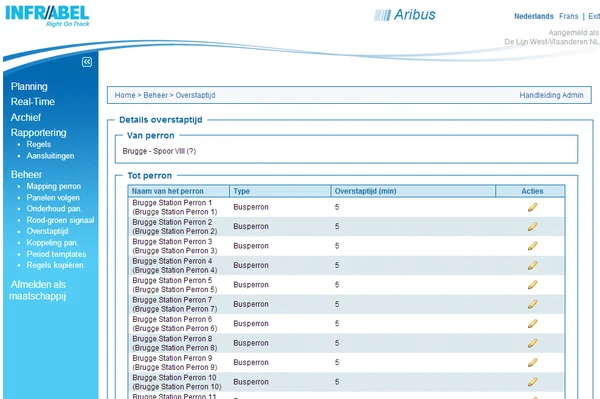Click the value 5 in Perron 9 row

337,362
